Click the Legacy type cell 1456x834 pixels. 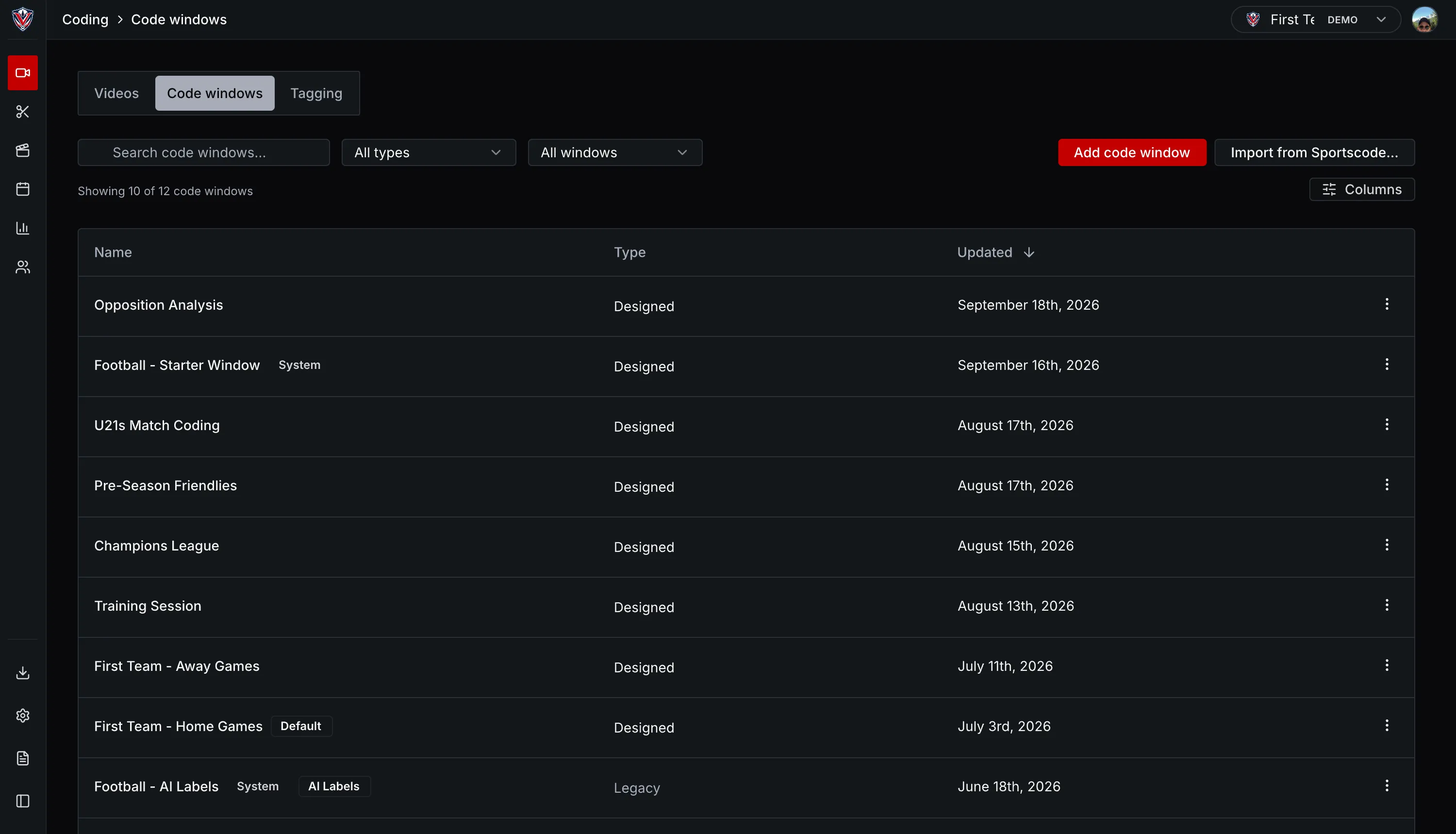[x=637, y=787]
